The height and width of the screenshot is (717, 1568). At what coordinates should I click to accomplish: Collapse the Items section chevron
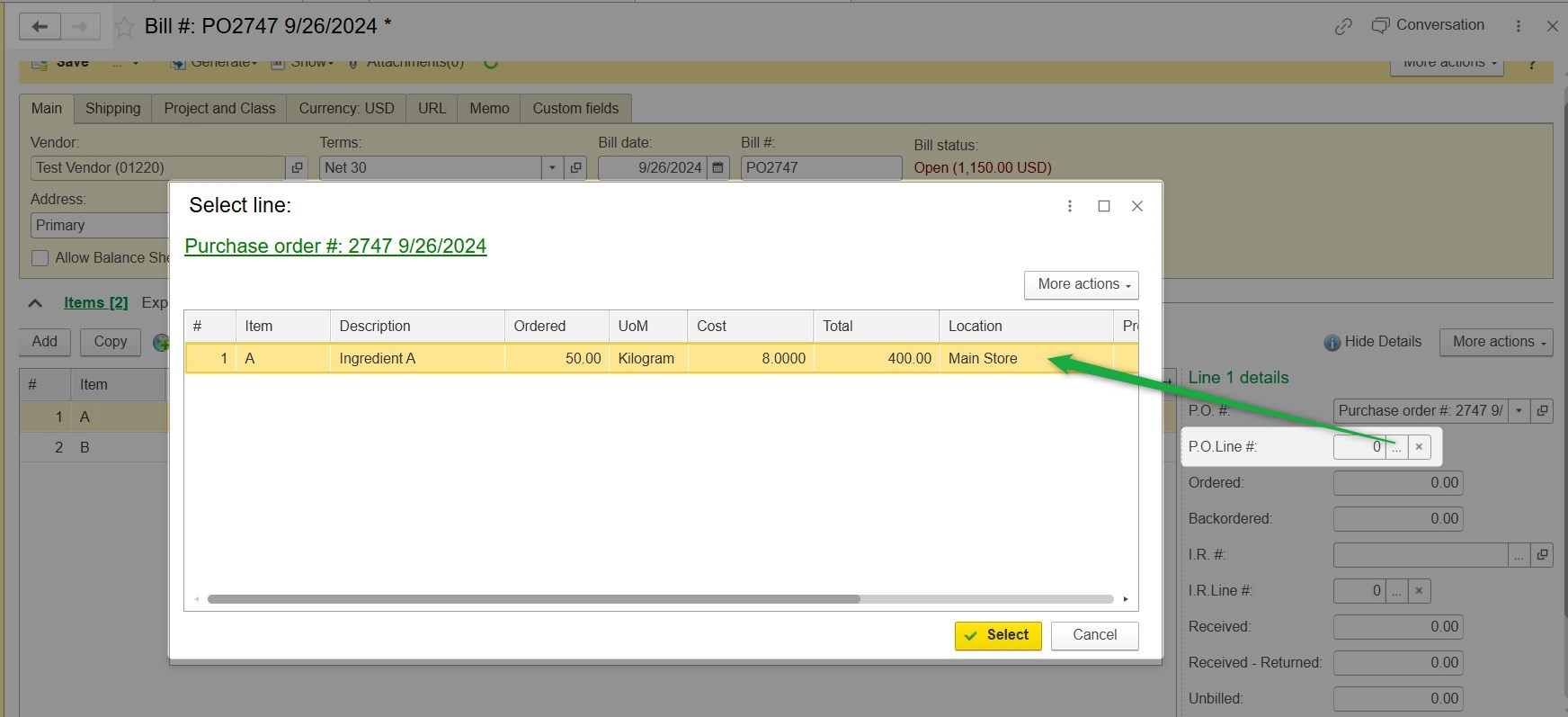pos(35,303)
